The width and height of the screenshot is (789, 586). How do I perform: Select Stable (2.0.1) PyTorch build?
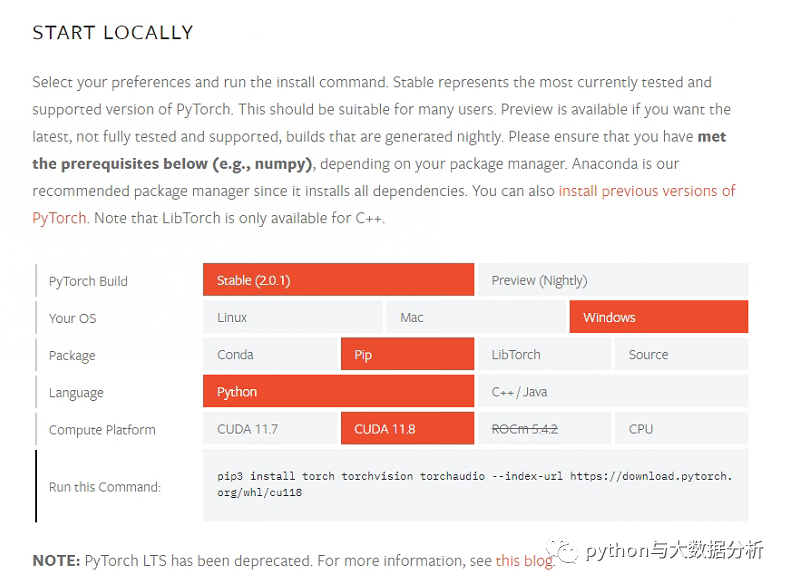click(337, 280)
